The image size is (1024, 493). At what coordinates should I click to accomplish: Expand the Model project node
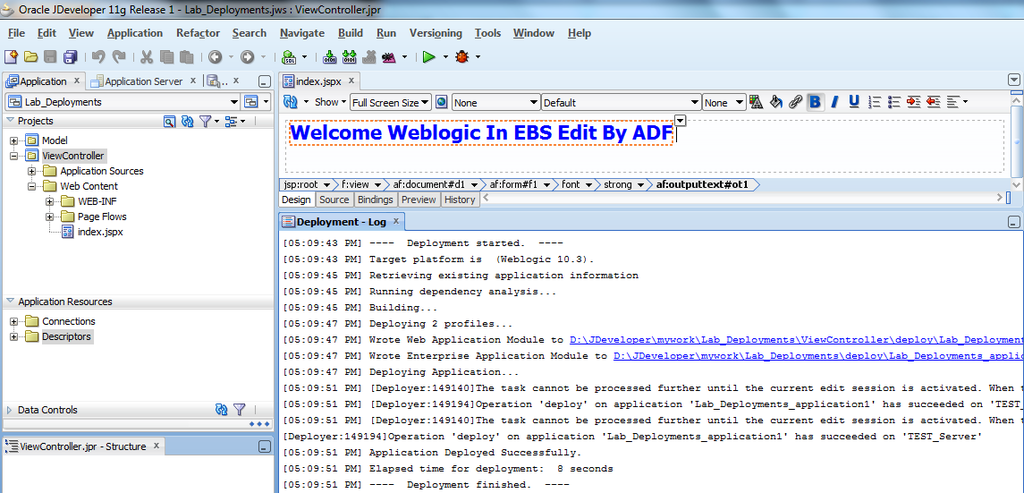tap(14, 140)
